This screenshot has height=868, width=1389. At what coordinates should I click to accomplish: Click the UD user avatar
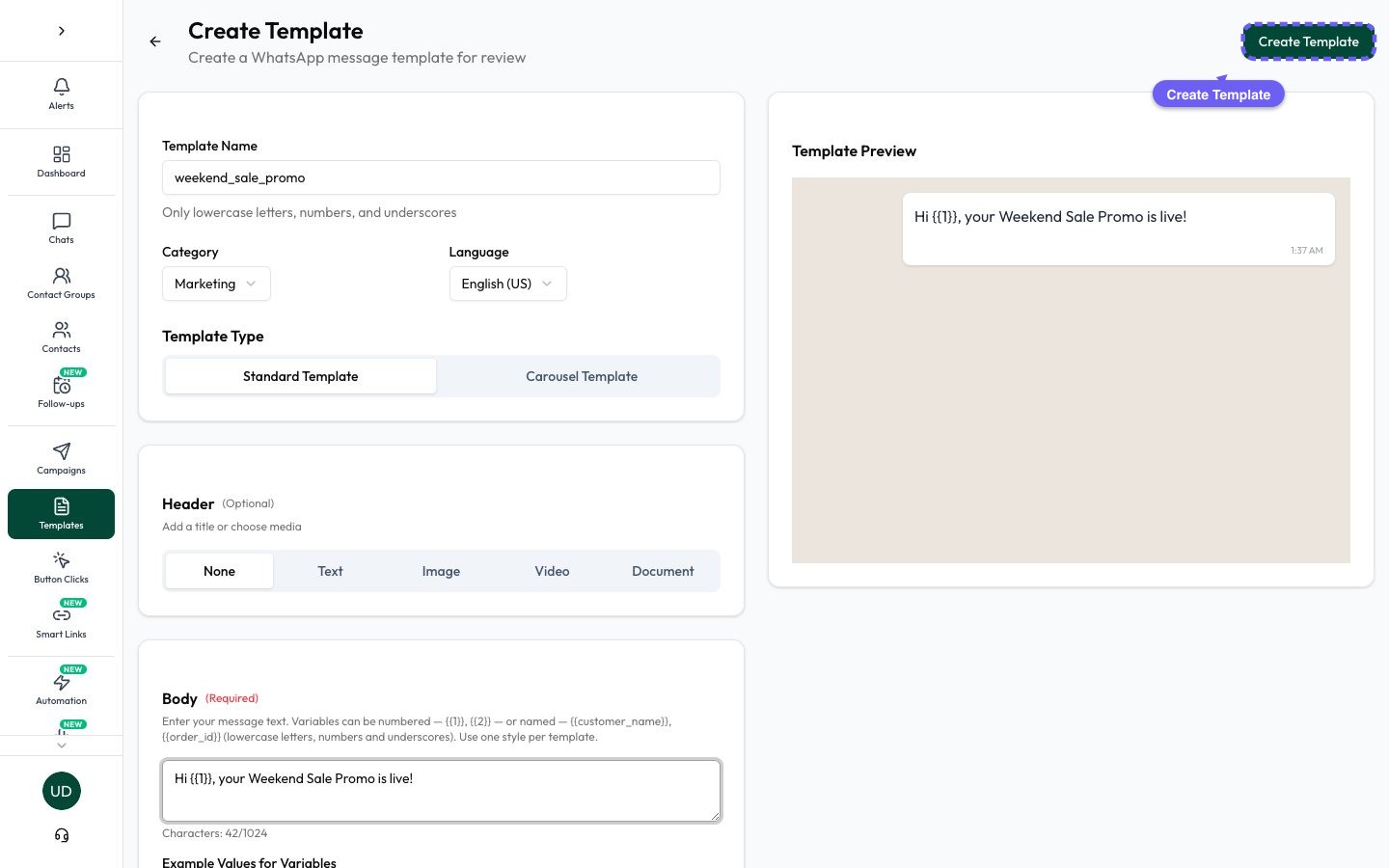point(62,791)
